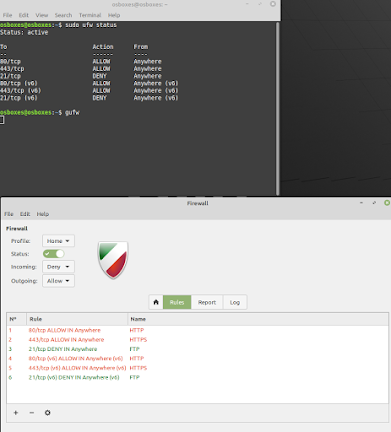The width and height of the screenshot is (391, 432).
Task: Go to the Firewall home tab icon
Action: (156, 302)
